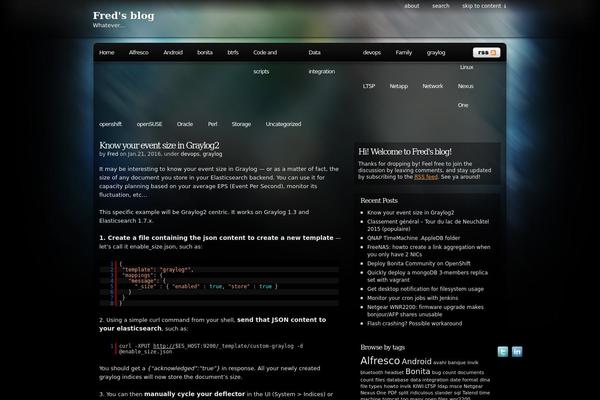Viewport: 600px width, 400px height.
Task: Open recent post Deploy Bonita Community on OpenShift
Action: tap(419, 263)
